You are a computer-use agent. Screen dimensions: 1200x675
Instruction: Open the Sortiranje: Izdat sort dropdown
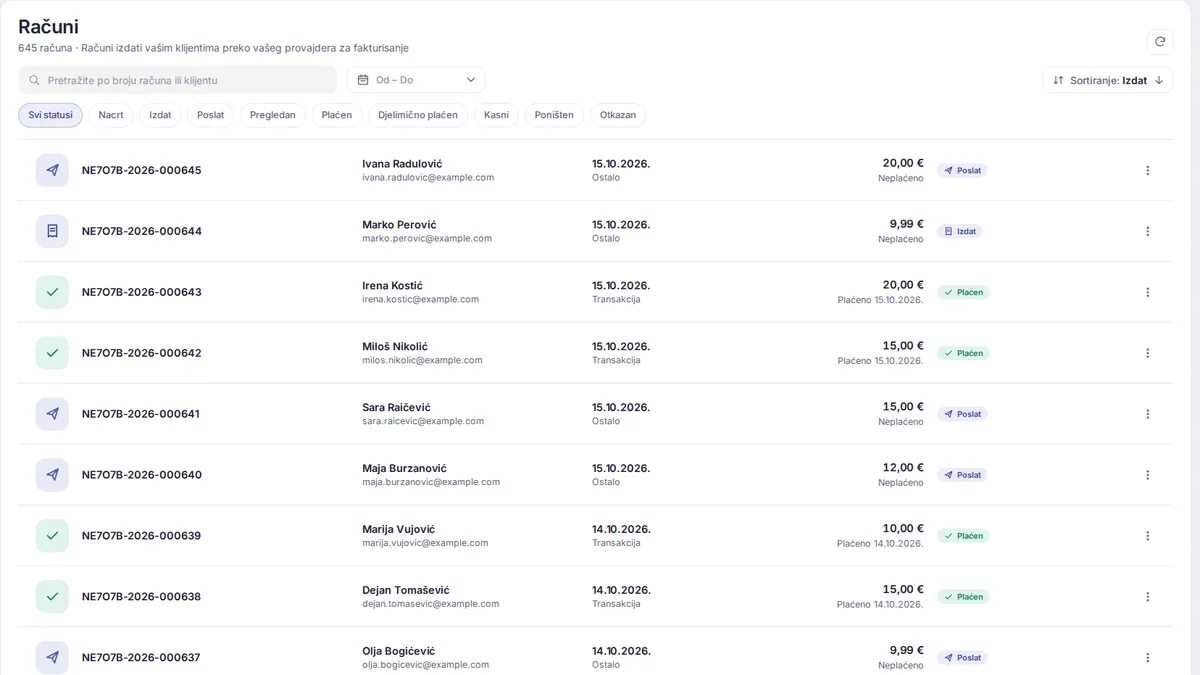(x=1107, y=80)
